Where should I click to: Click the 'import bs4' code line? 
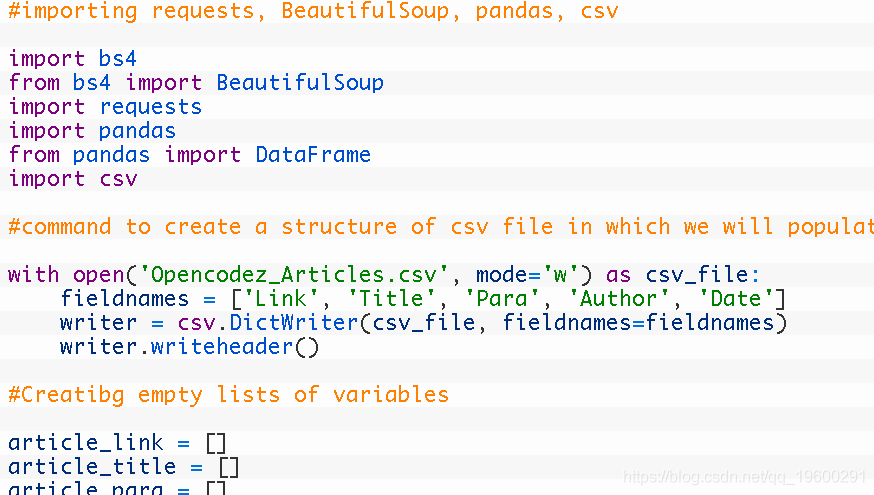(x=72, y=59)
